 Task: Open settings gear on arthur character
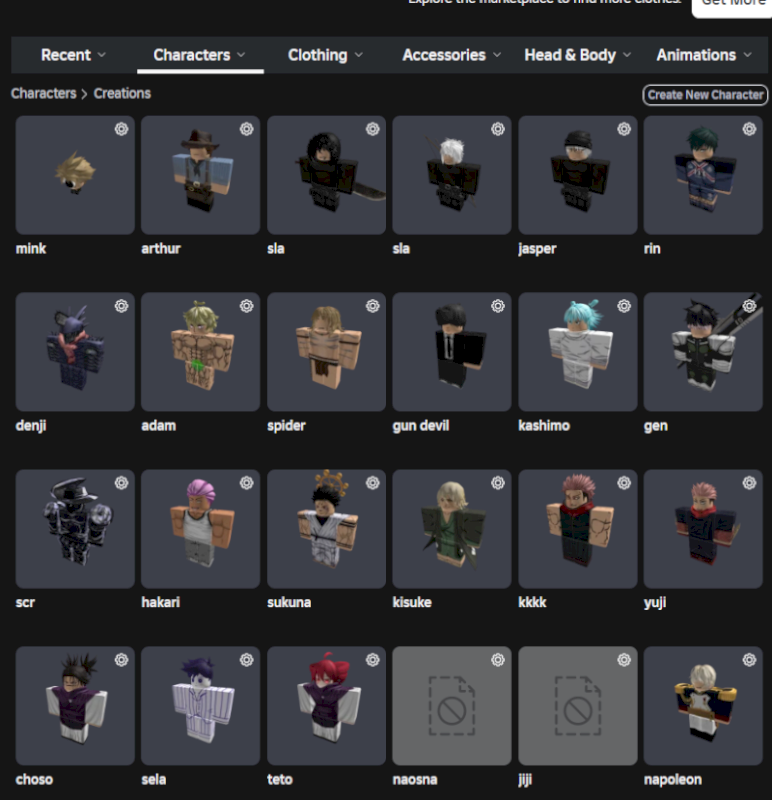246,129
